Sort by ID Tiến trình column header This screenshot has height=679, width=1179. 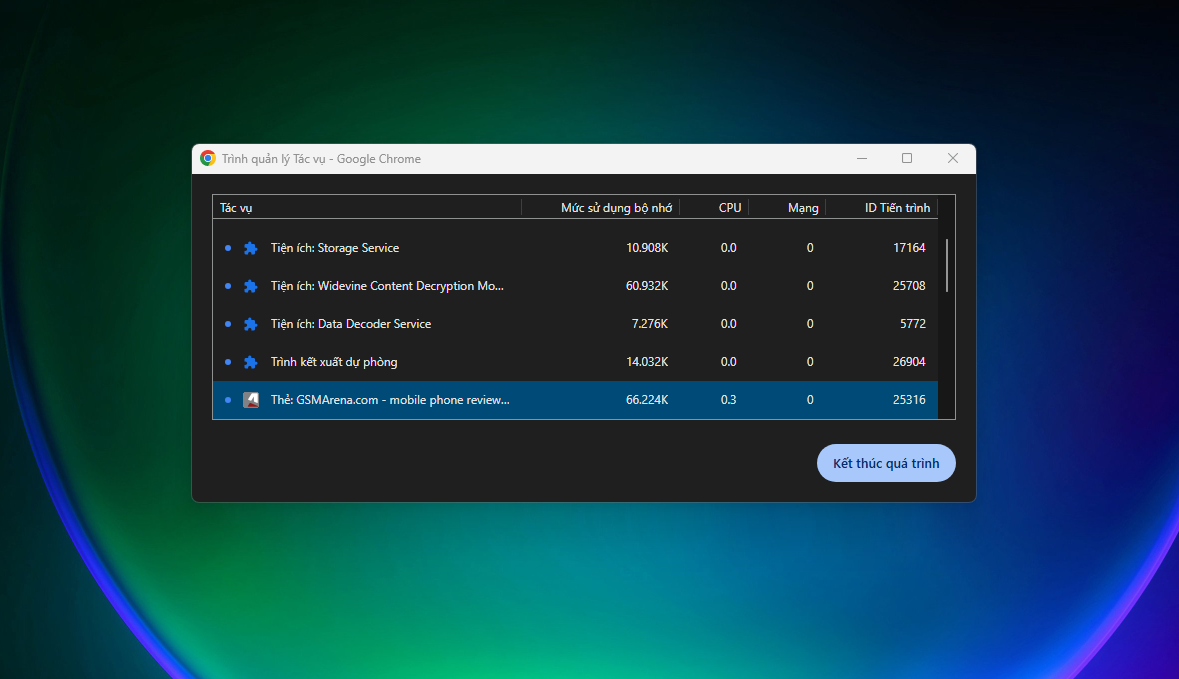coord(882,208)
